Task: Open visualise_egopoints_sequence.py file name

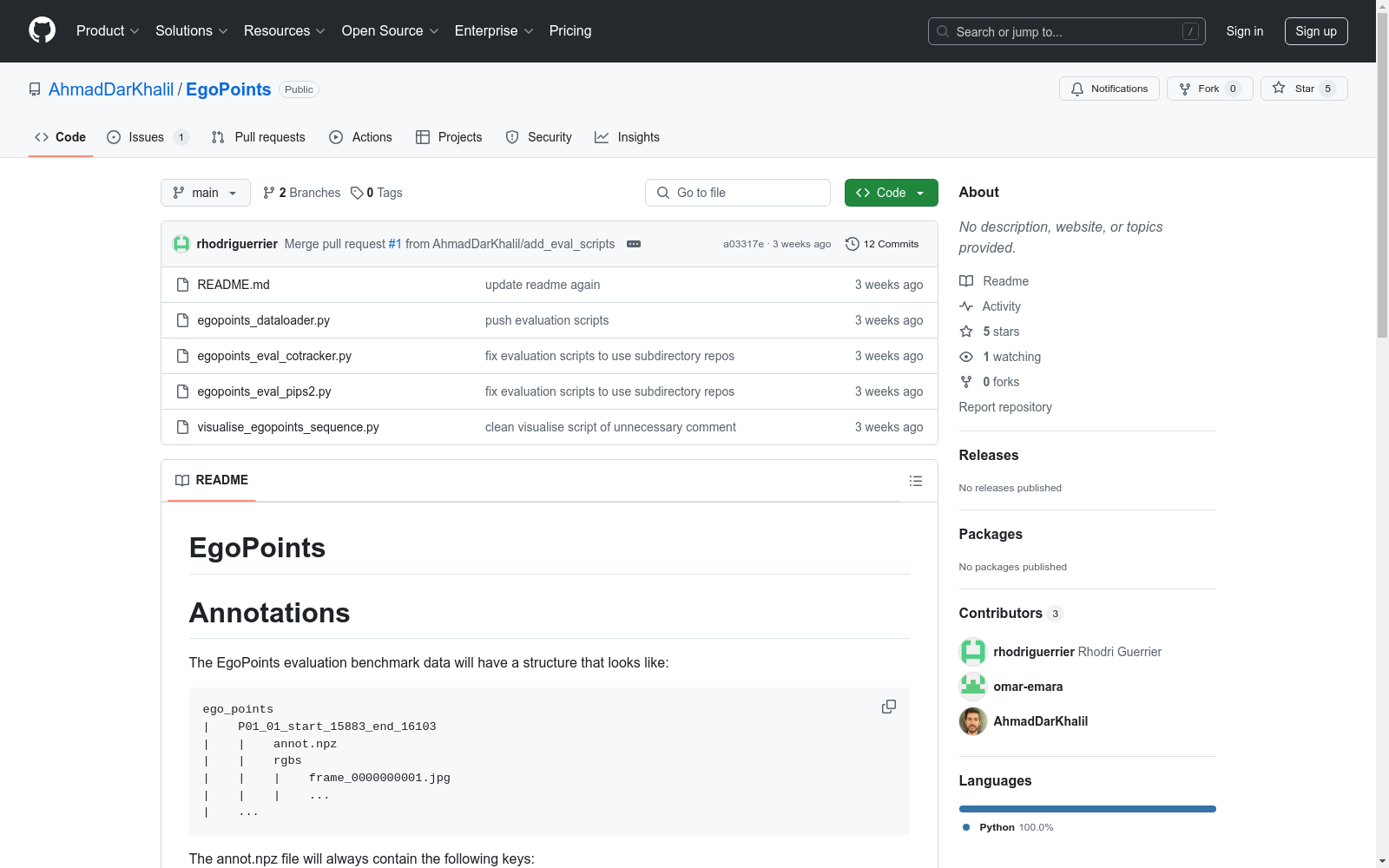Action: 288,427
